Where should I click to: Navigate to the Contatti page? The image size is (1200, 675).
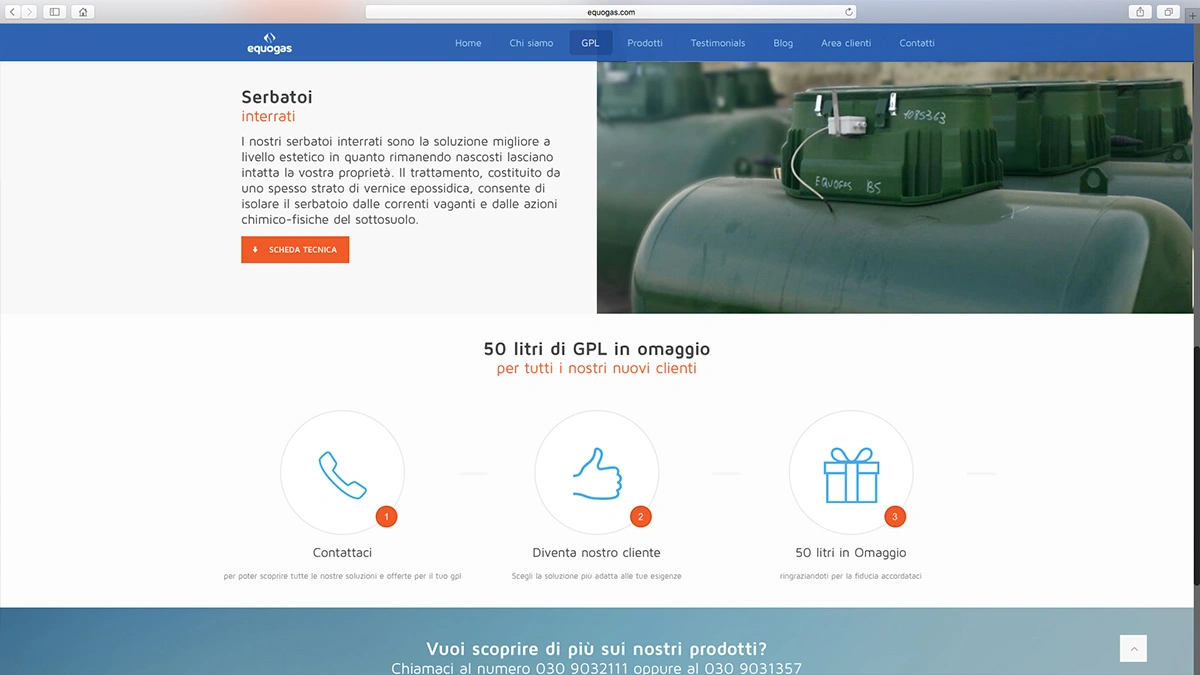[917, 43]
